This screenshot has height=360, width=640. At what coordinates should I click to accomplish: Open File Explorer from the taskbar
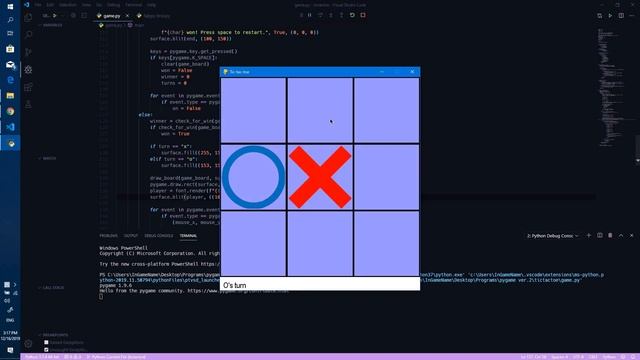point(10,96)
